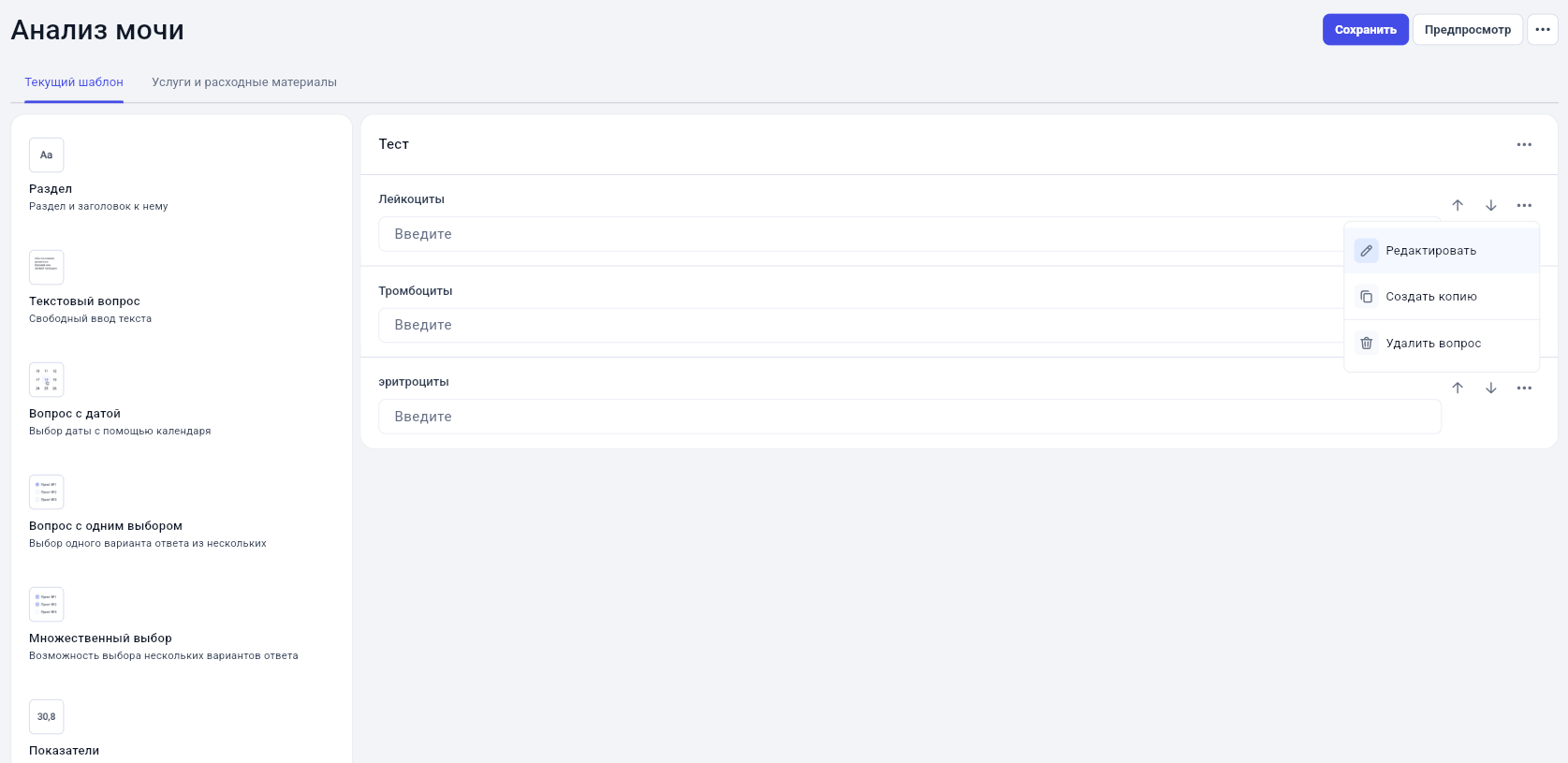
Task: Move Лейкоциты question down with arrow
Action: (x=1491, y=205)
